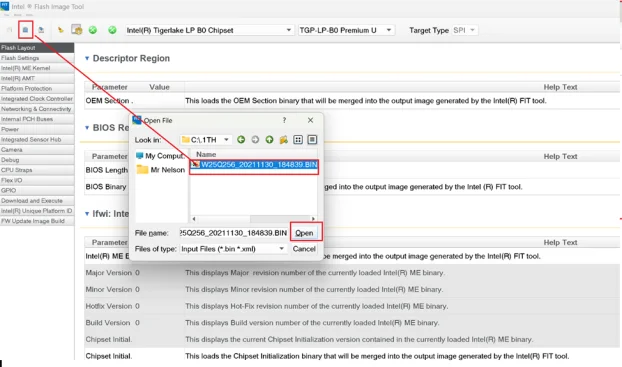Switch dialog to list view icon
Image resolution: width=622 pixels, height=367 pixels.
298,140
